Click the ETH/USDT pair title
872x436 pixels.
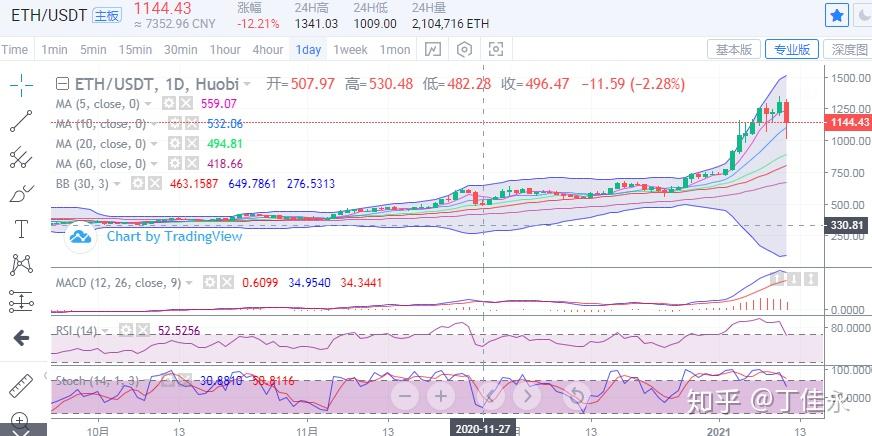48,15
